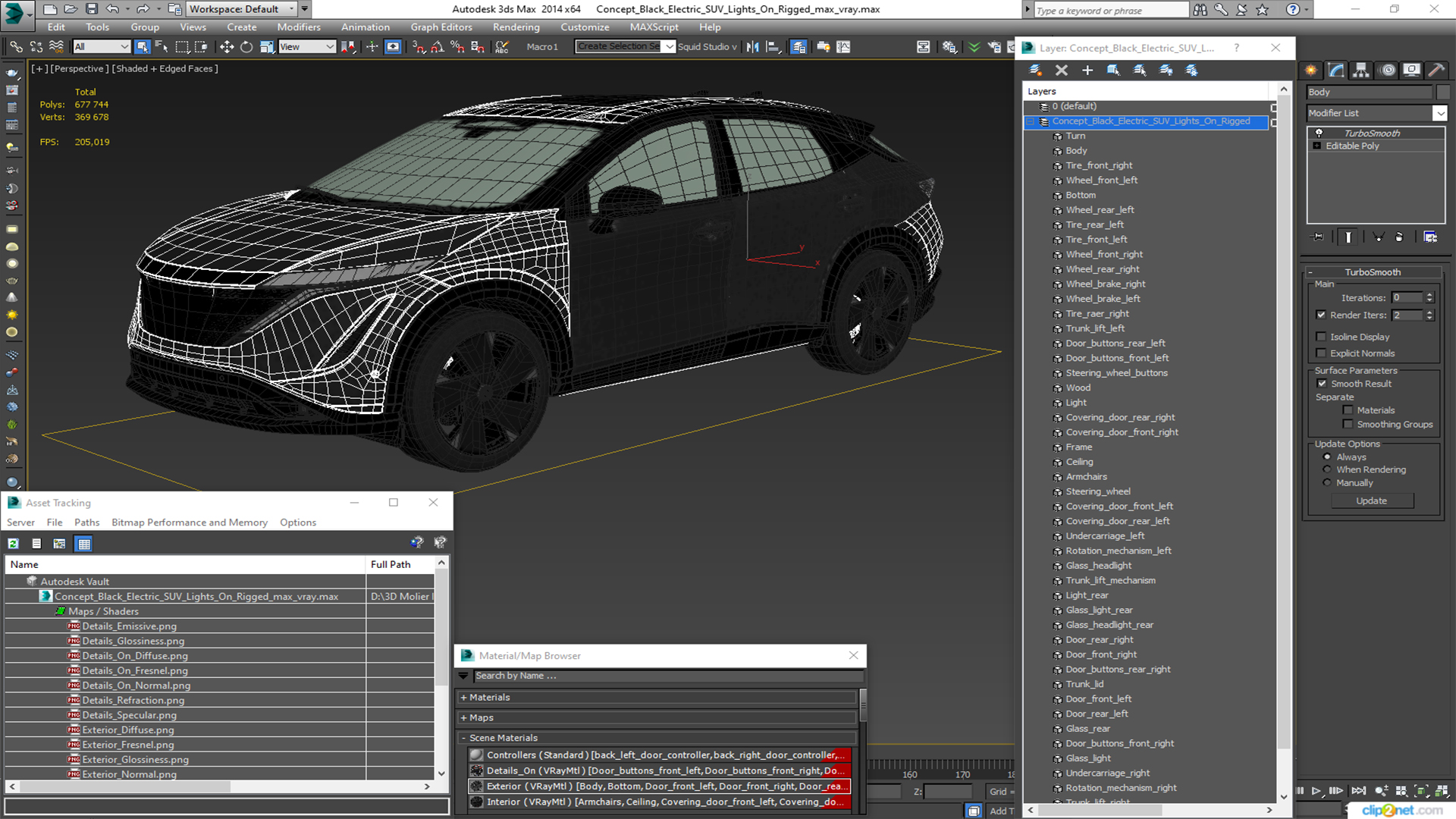Click the Mirror tool in main toolbar

coord(752,47)
